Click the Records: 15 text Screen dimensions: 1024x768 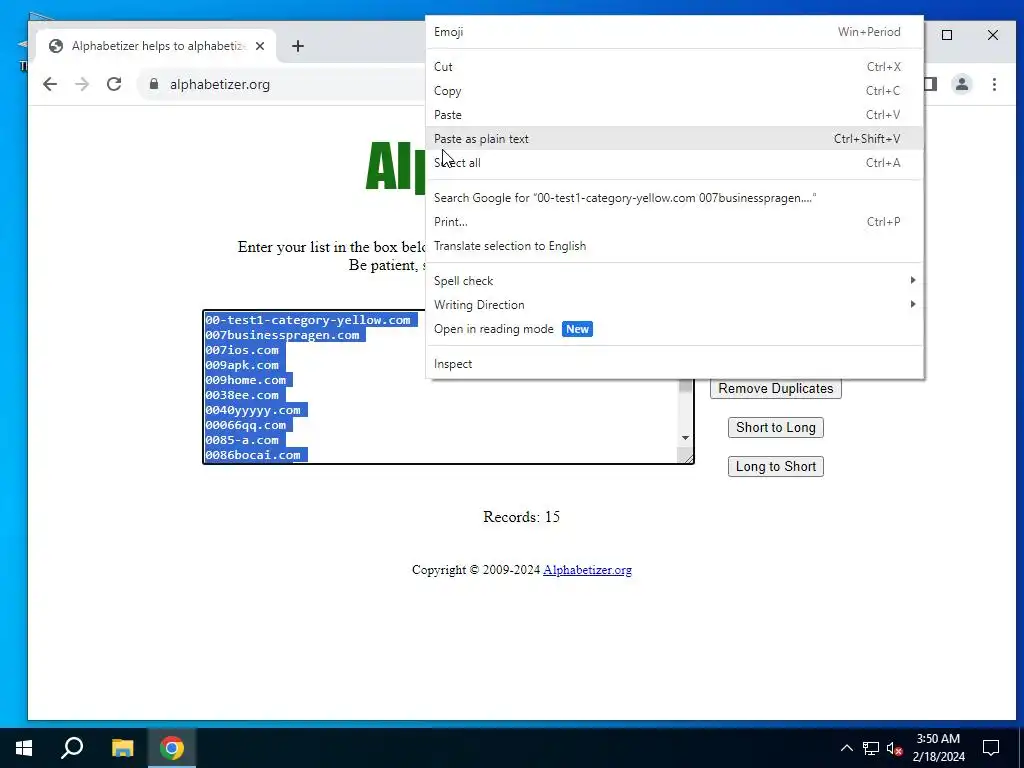click(521, 517)
